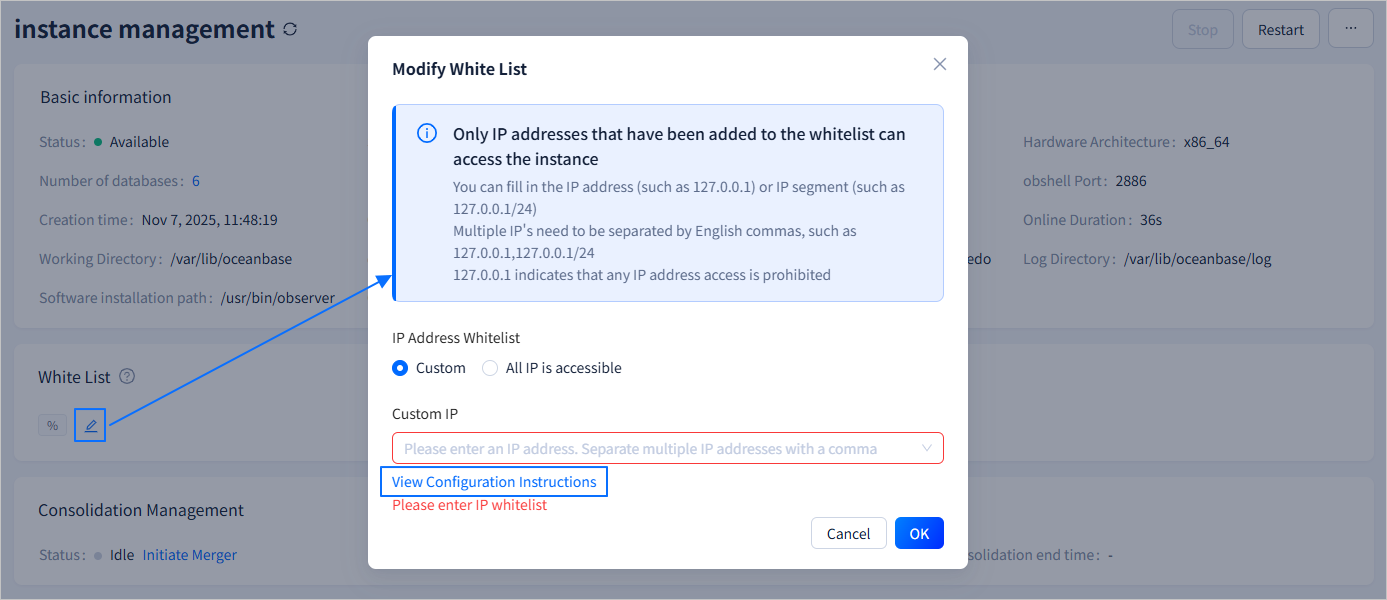Open the more actions ellipsis menu

[x=1350, y=29]
